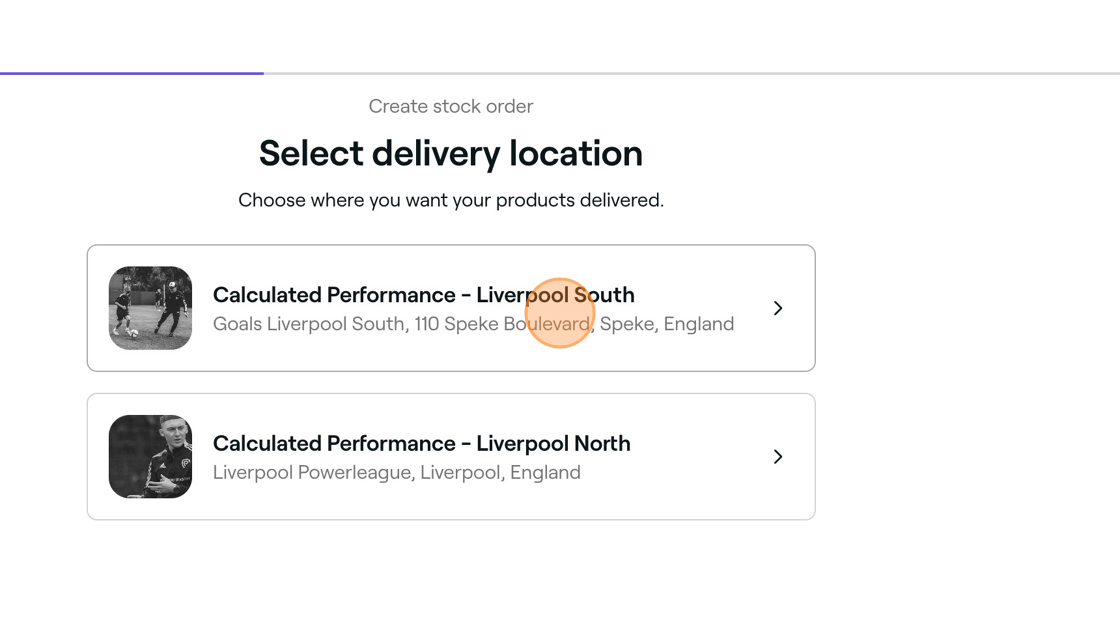This screenshot has height=626, width=1120.
Task: Open the Liverpool South football training thumbnail
Action: (x=150, y=308)
